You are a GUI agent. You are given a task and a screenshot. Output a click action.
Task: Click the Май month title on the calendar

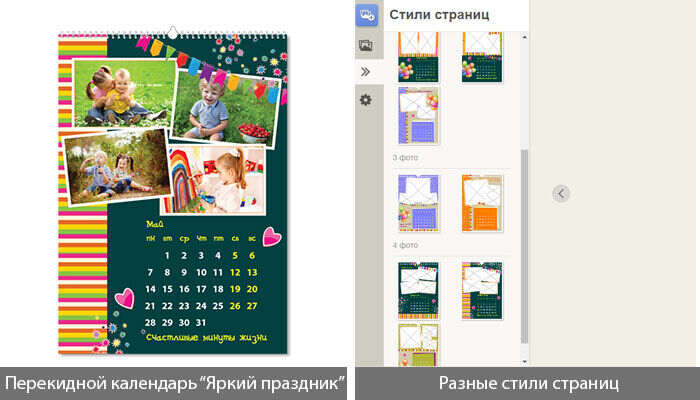(x=154, y=224)
